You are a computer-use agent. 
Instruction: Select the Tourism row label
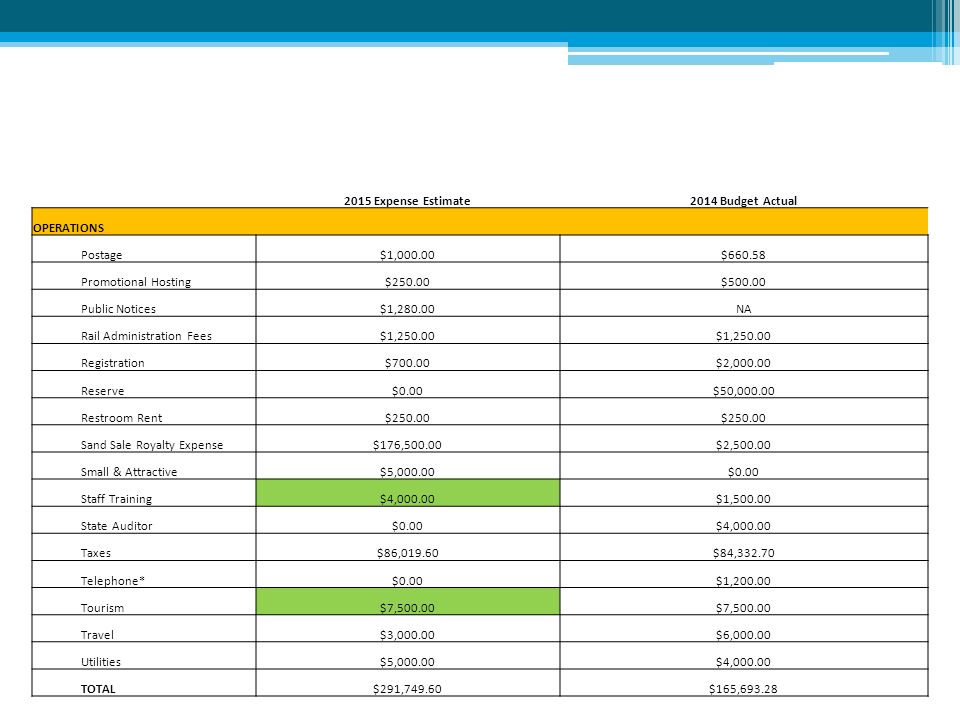102,607
